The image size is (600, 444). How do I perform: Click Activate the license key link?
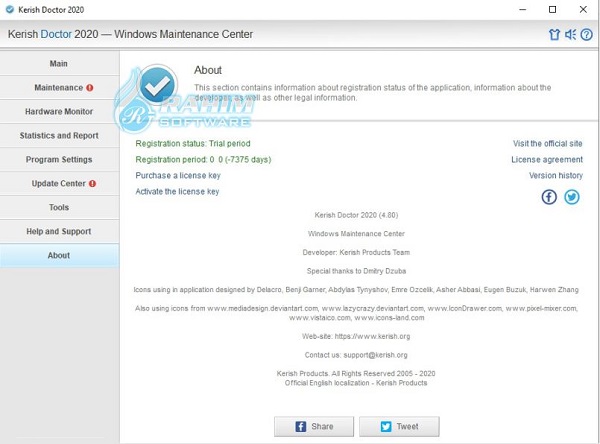[177, 191]
